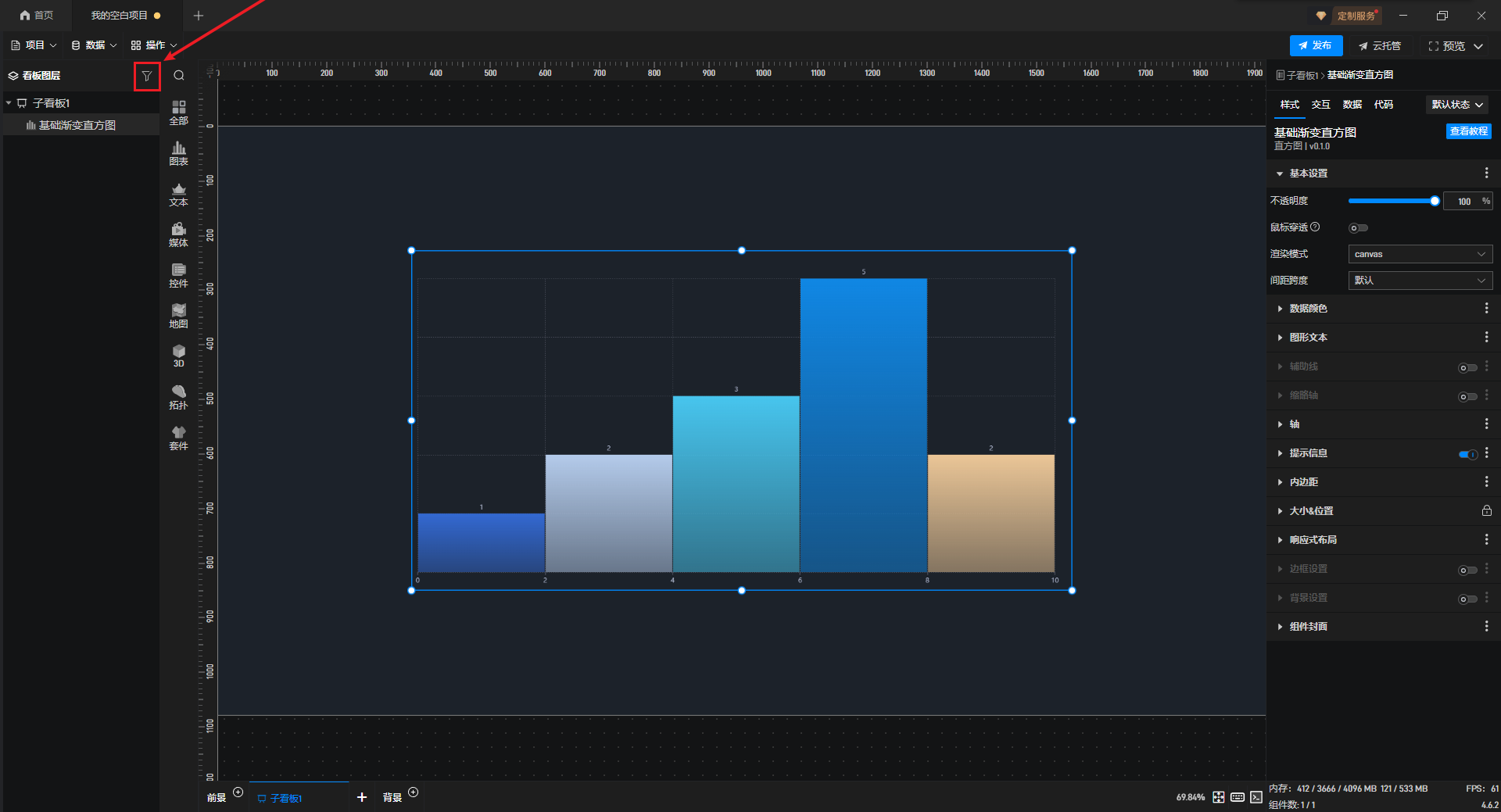
Task: Click the lock icon in 大小&位置 row
Action: click(x=1486, y=510)
